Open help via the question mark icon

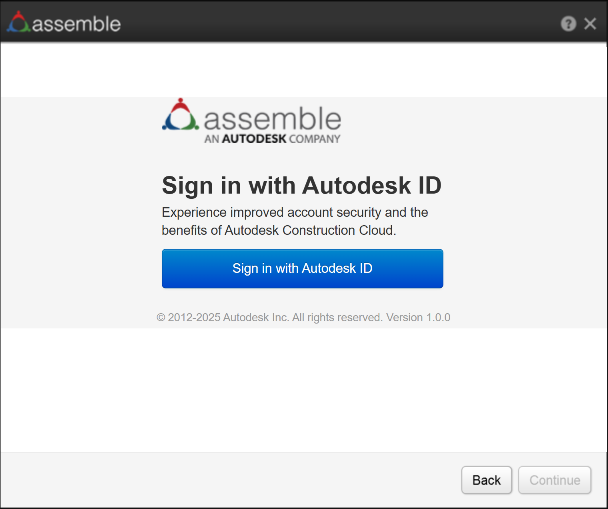[568, 23]
